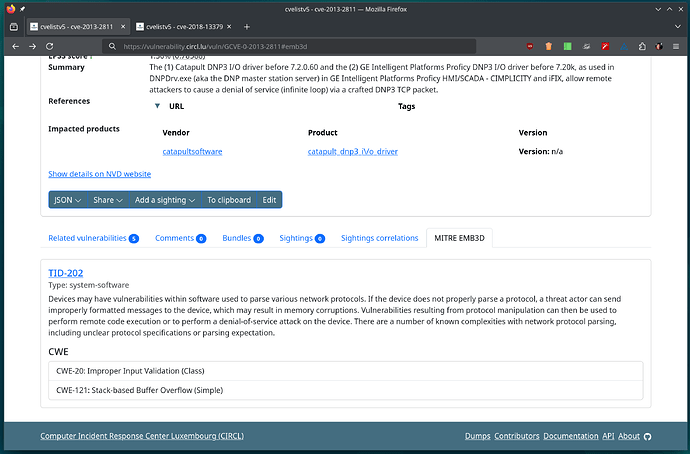Click the Edit button
The image size is (690, 454).
[x=269, y=200]
